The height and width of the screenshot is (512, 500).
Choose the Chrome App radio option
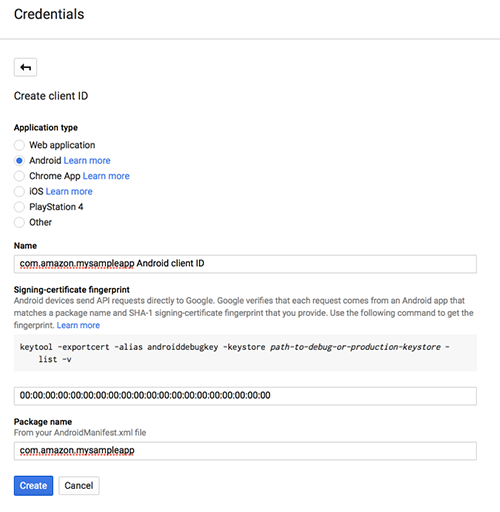[19, 176]
